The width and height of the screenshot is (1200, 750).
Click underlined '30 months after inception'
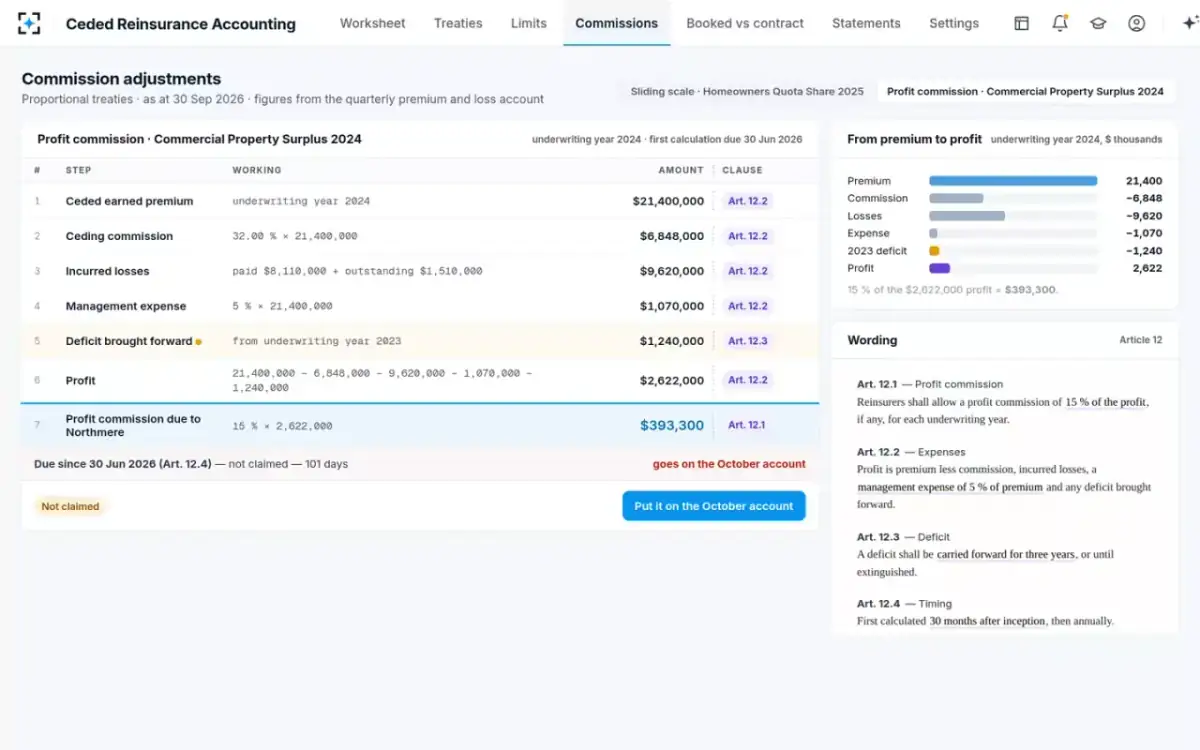(987, 621)
